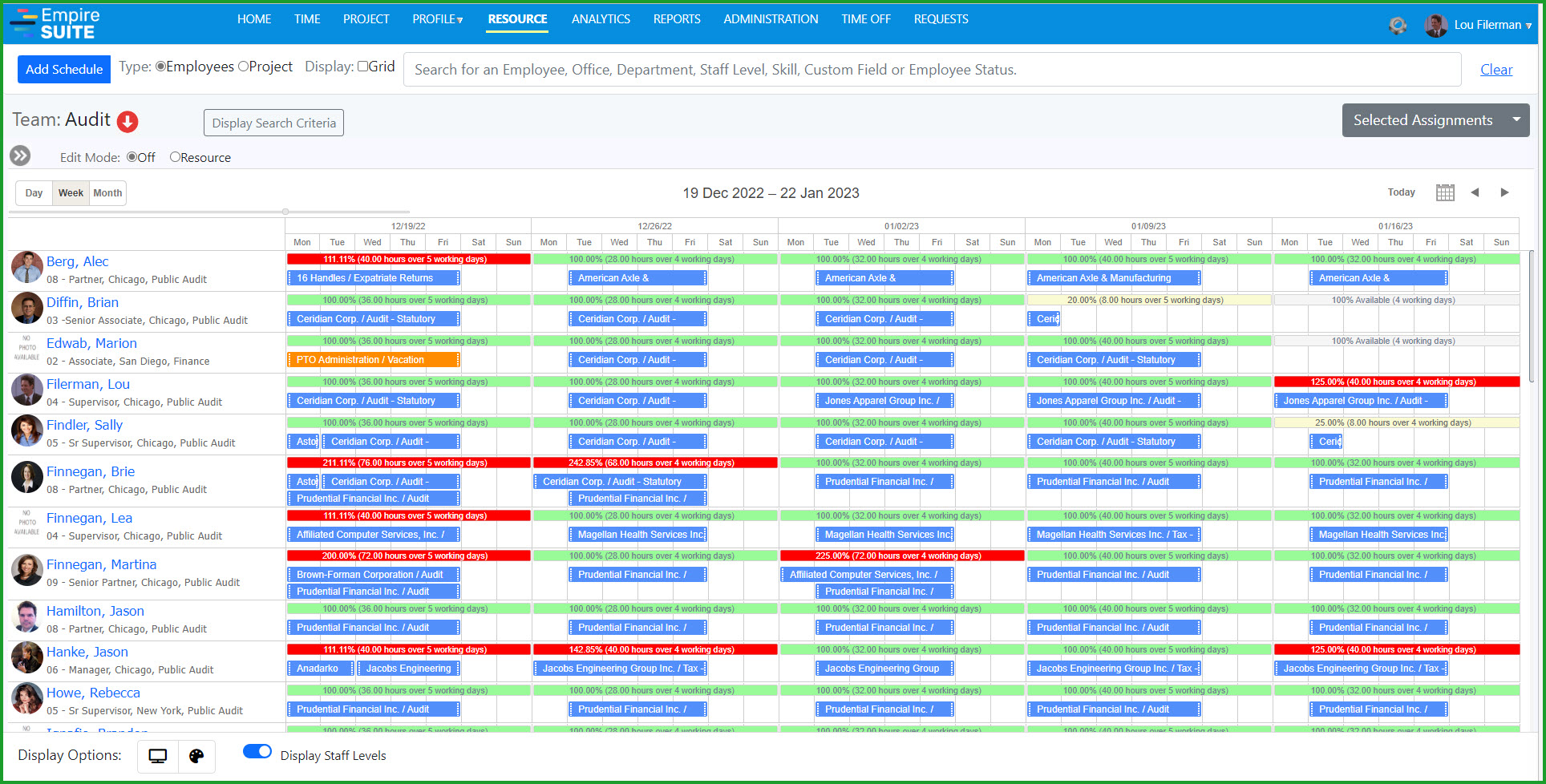Open the ANALYTICS menu

pos(601,19)
